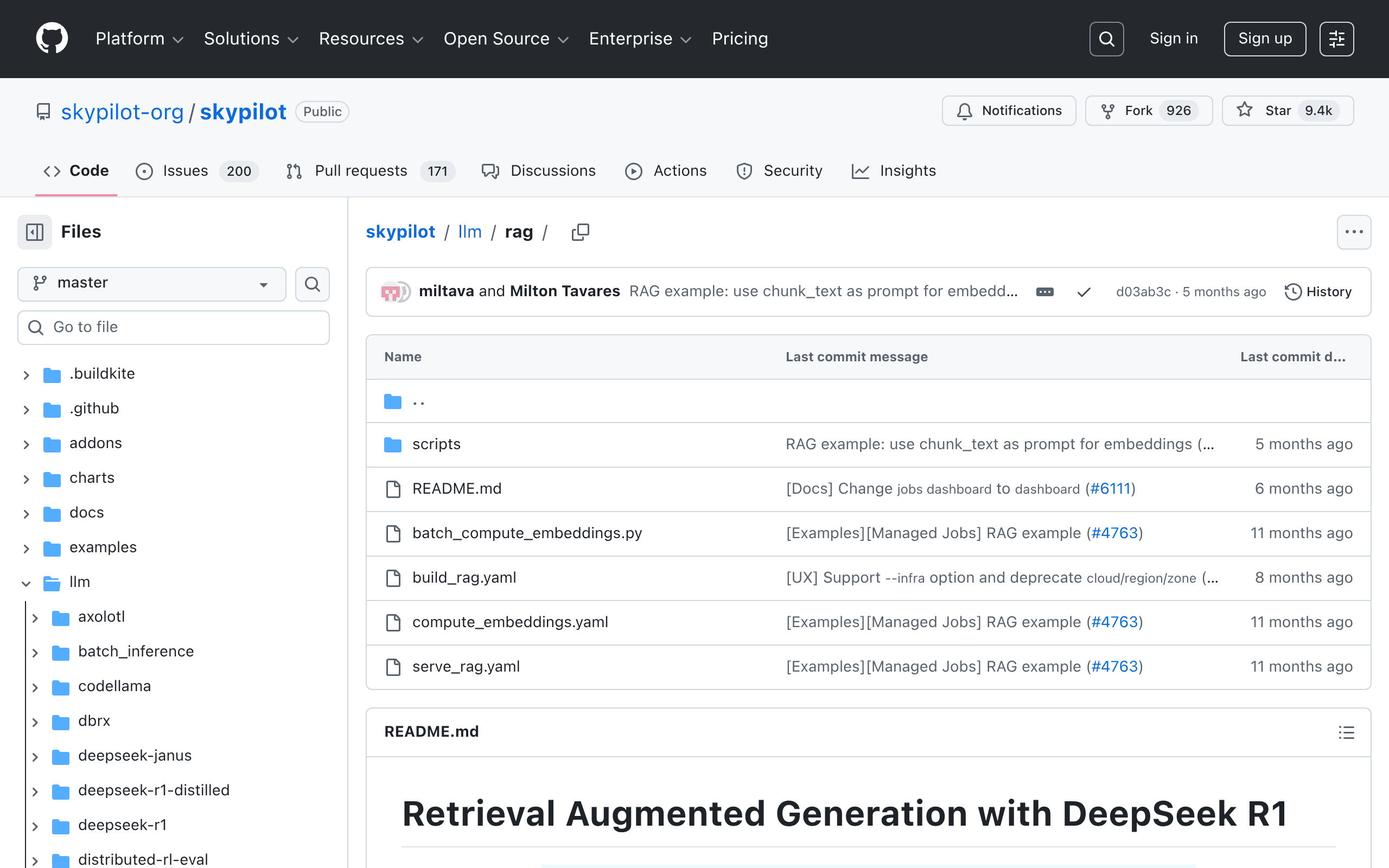Viewport: 1389px width, 868px height.
Task: Open the Issues tab
Action: [197, 171]
